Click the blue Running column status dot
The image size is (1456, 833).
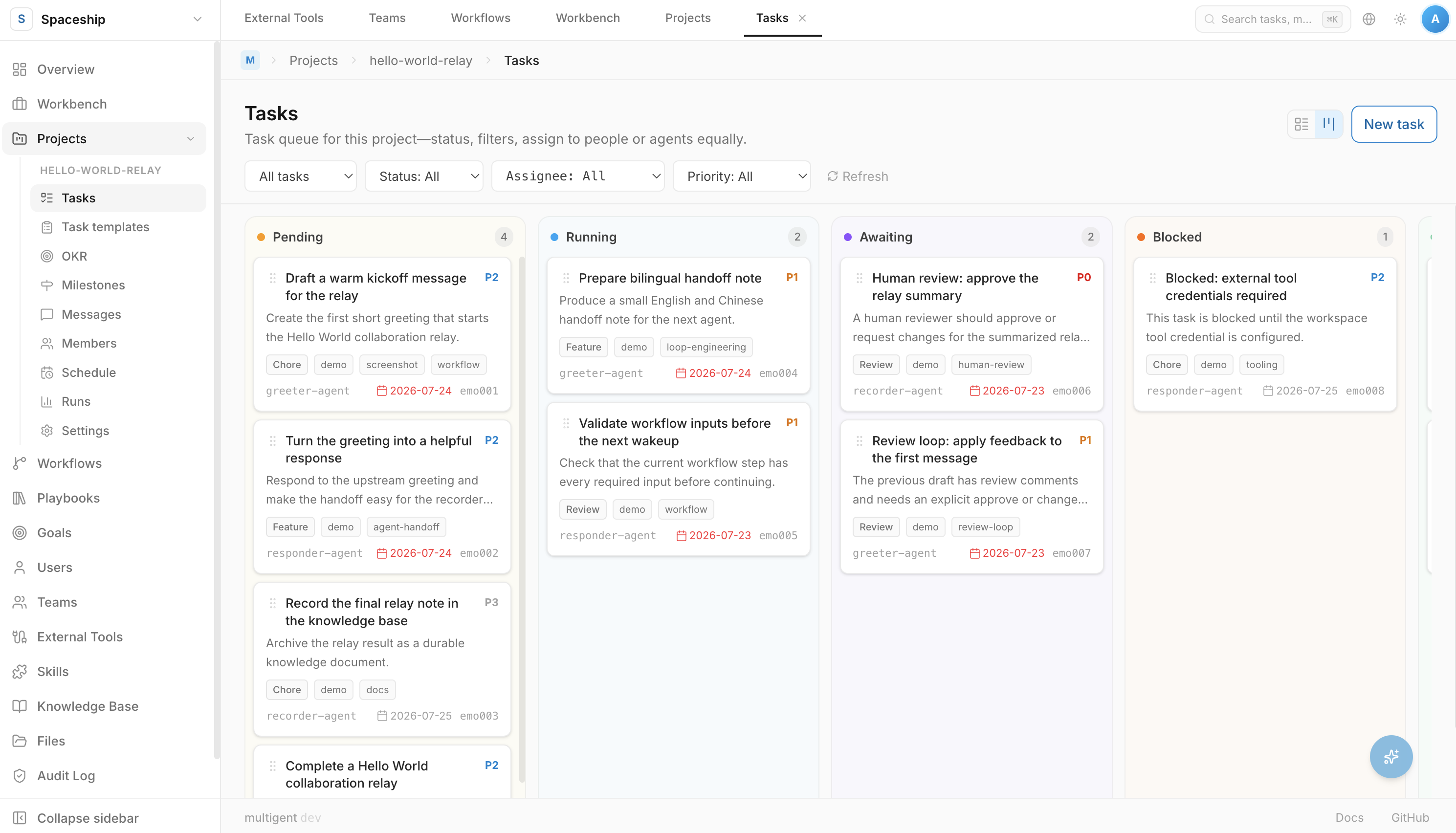554,237
